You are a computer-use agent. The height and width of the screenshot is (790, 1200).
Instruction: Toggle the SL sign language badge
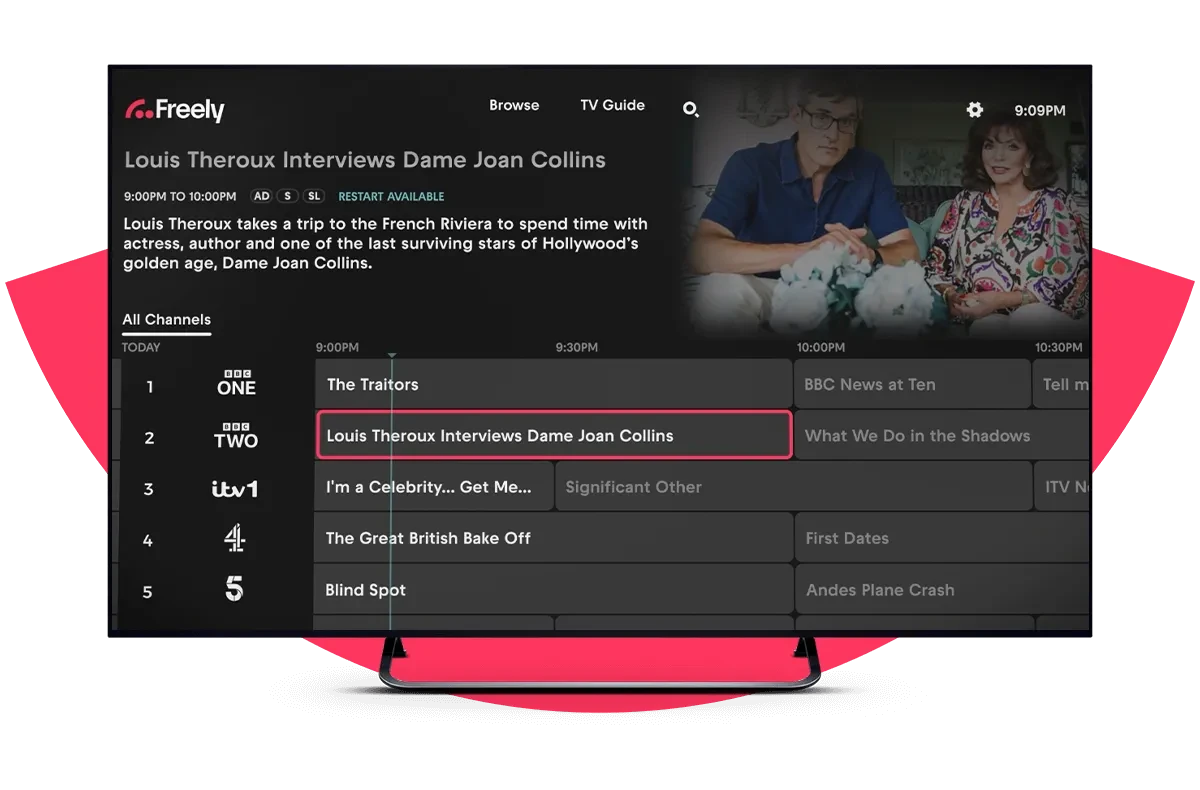[x=313, y=196]
